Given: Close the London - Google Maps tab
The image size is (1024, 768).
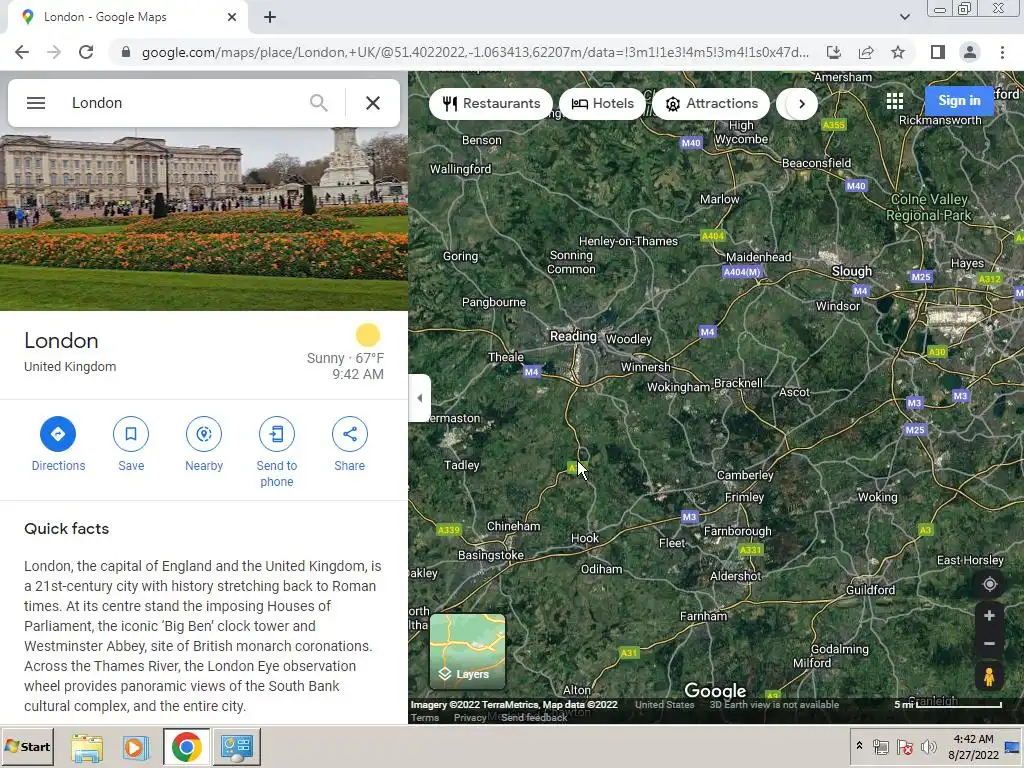Looking at the screenshot, I should coord(232,17).
